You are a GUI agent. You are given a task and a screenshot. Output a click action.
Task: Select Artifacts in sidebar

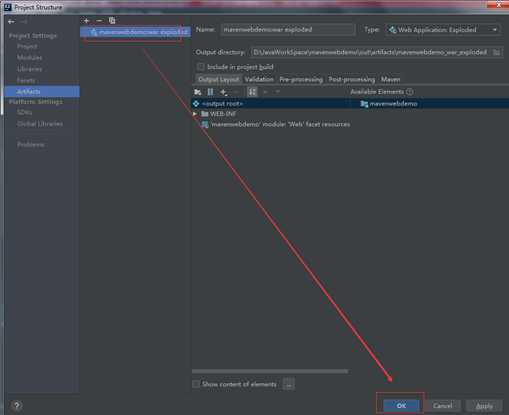42,91
